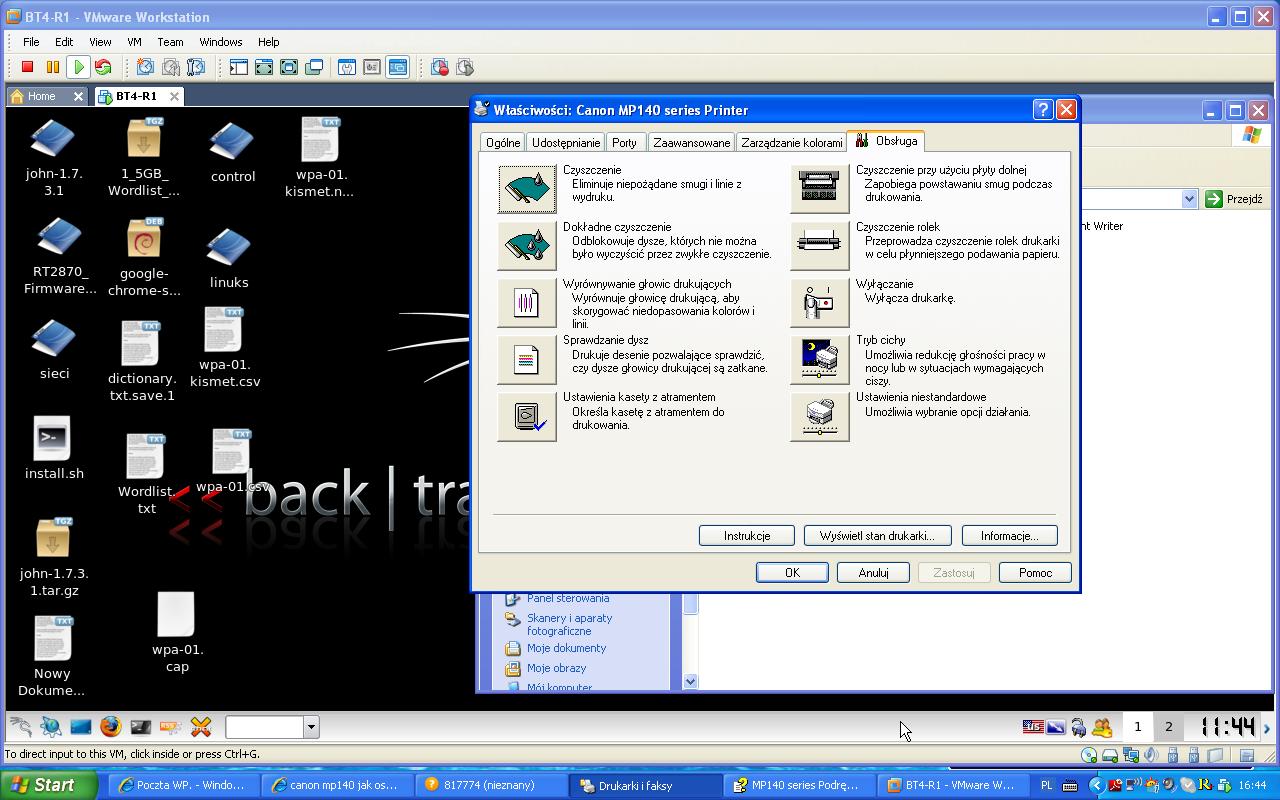Click the Wyświetl stan drukarki button
Viewport: 1280px width, 800px height.
pos(877,536)
